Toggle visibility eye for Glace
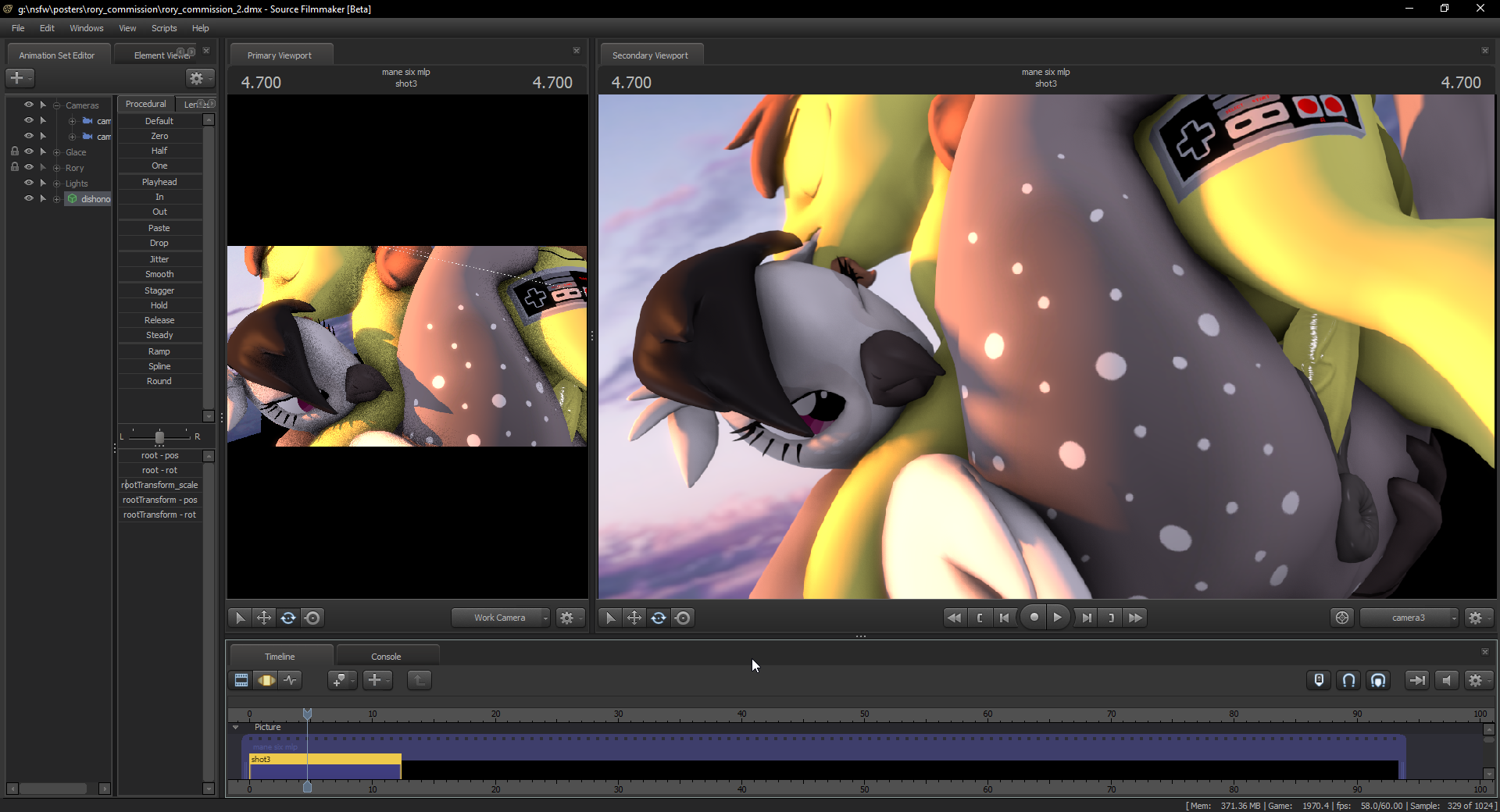Screen dimensions: 1500x812 click(x=29, y=151)
